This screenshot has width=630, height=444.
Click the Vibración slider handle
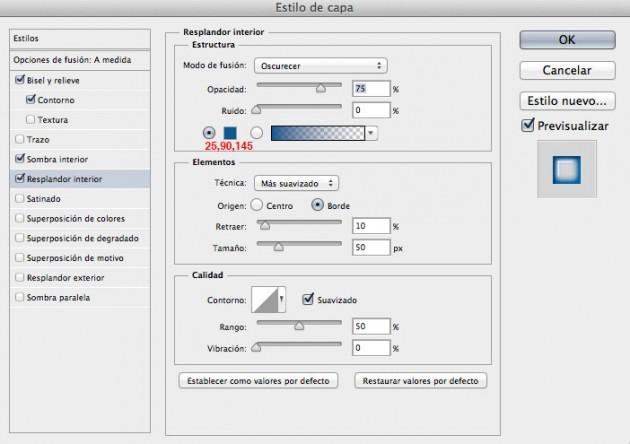tap(256, 347)
